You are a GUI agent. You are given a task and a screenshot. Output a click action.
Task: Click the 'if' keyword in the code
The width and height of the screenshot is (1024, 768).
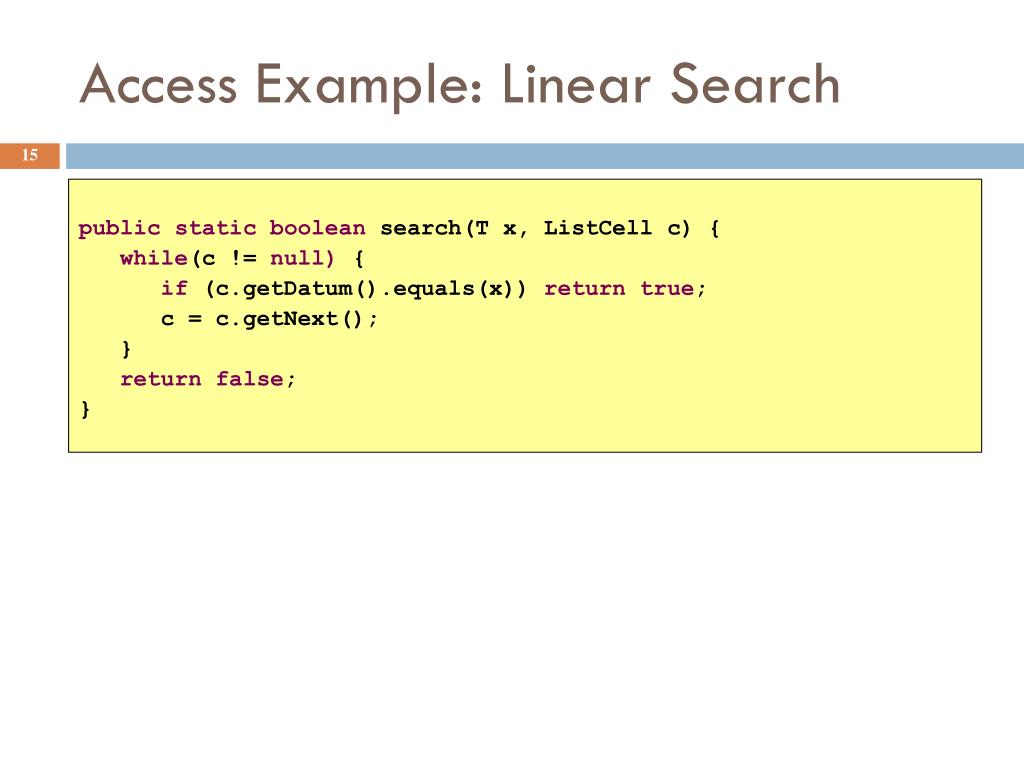[x=174, y=288]
